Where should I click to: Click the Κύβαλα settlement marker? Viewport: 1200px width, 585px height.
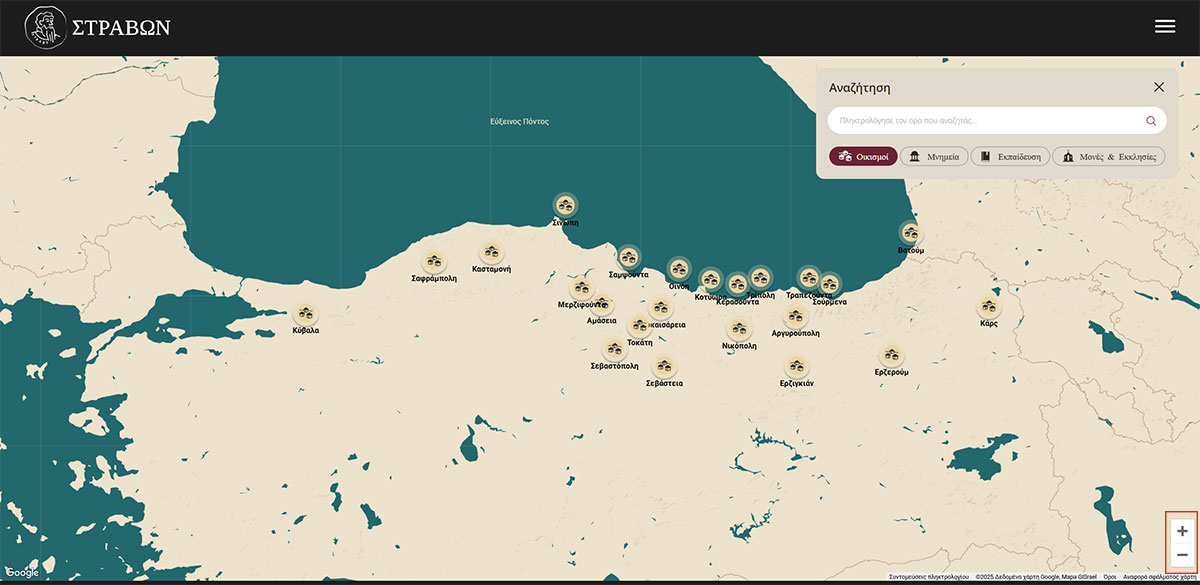coord(306,313)
